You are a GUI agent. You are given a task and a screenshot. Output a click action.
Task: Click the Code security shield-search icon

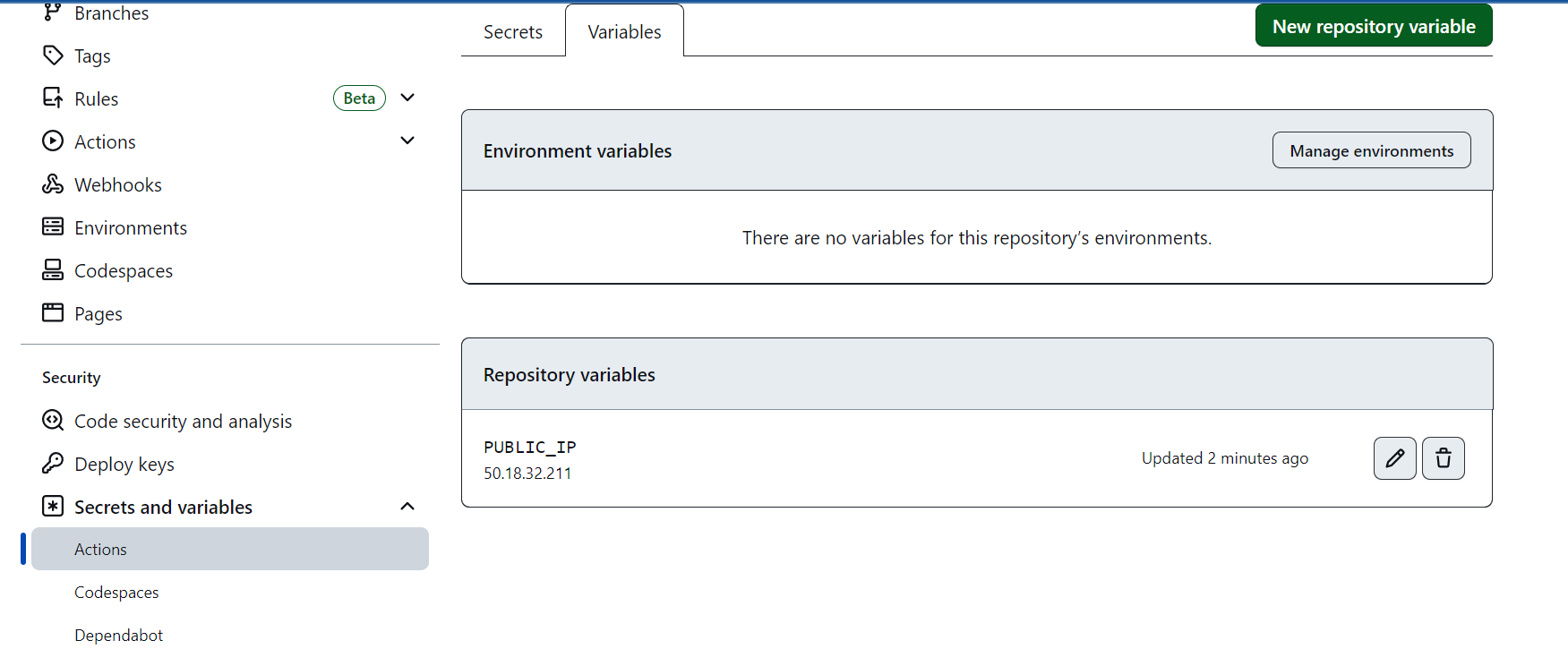(x=53, y=421)
